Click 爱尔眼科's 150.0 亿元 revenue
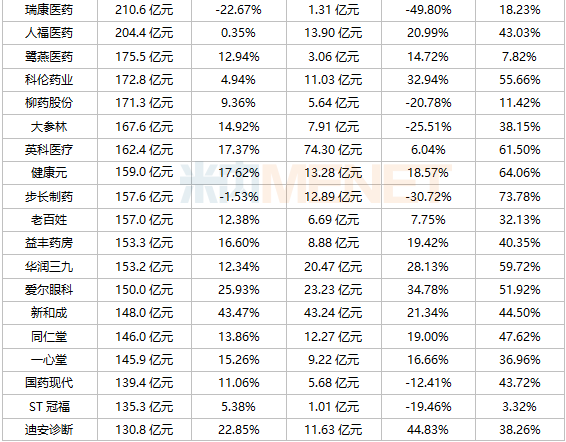The height and width of the screenshot is (442, 566). 144,290
